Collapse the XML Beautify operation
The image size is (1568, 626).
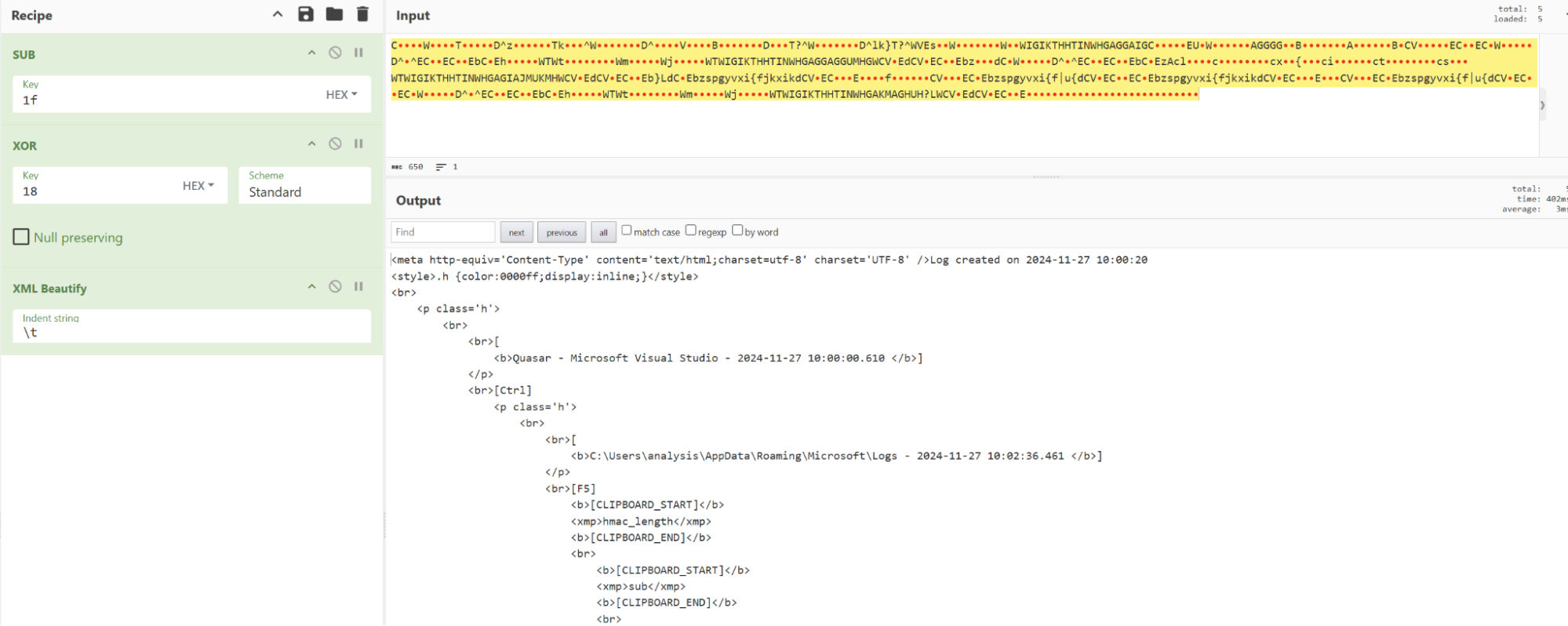click(311, 286)
